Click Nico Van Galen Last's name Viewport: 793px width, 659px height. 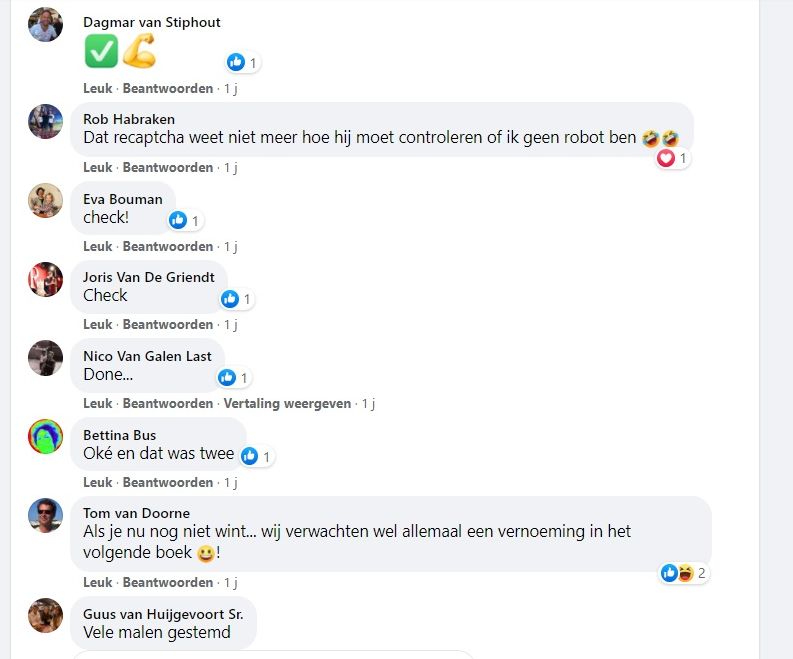tap(147, 356)
